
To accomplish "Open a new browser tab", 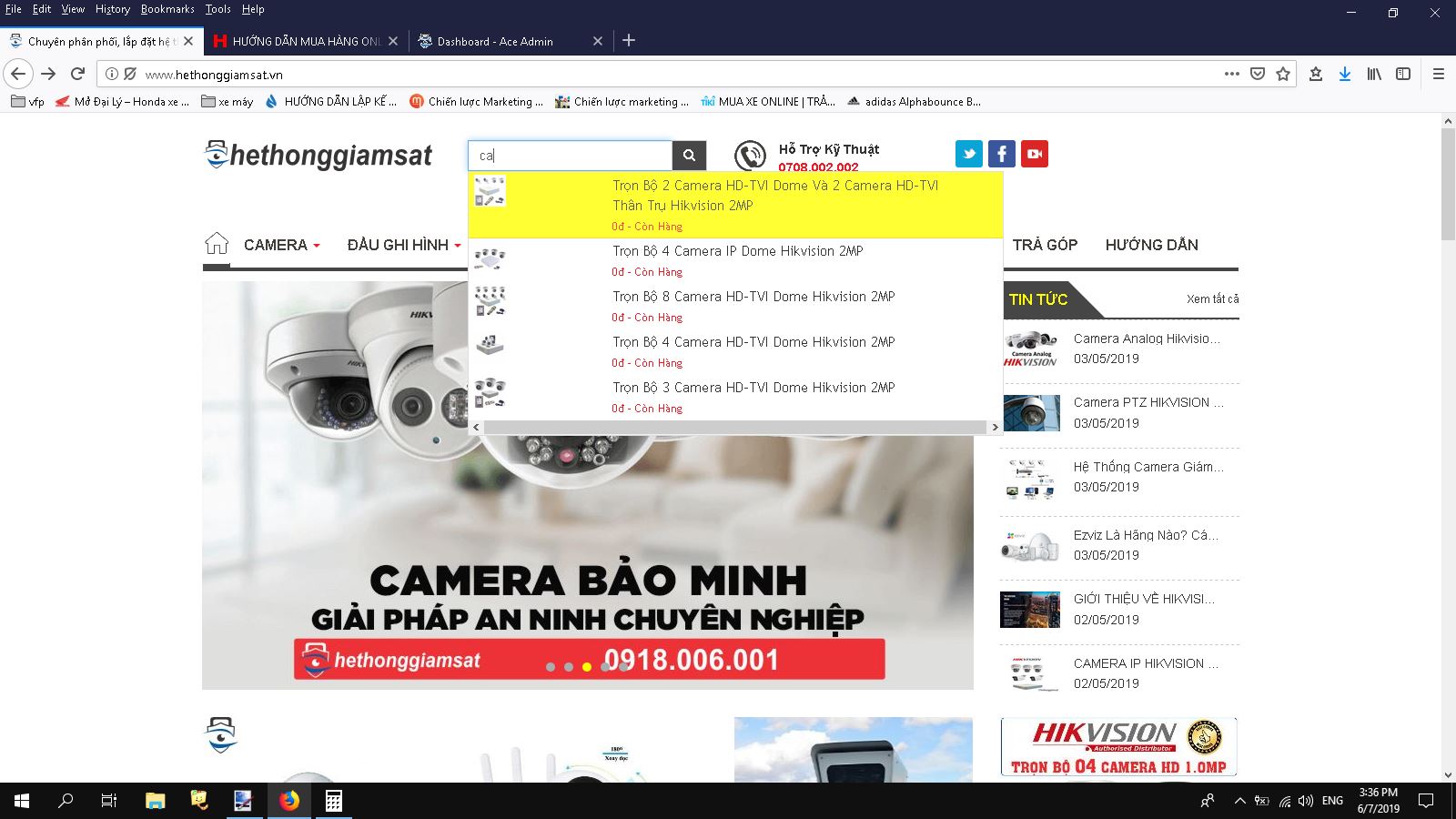I will (x=629, y=40).
